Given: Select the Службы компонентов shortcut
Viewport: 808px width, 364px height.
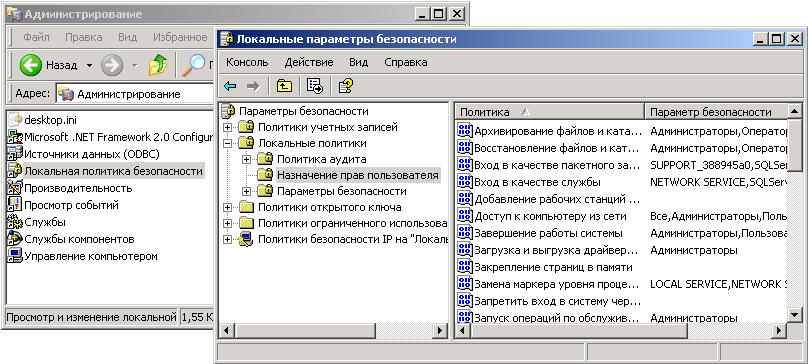Looking at the screenshot, I should 72,239.
